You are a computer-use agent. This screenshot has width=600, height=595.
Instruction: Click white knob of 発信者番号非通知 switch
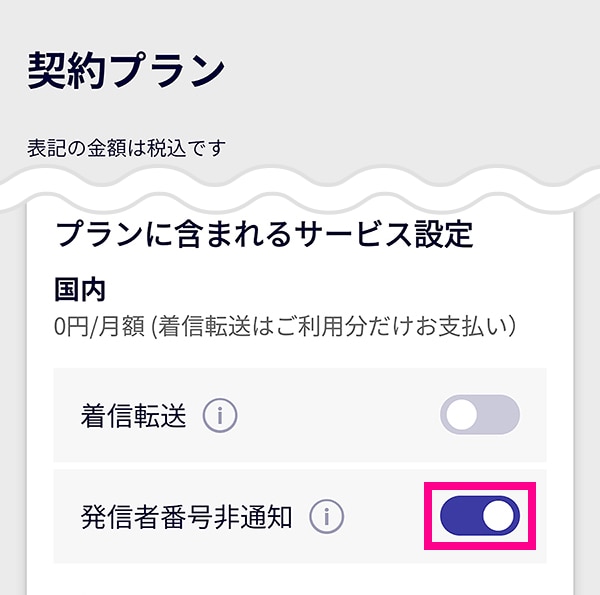click(x=498, y=516)
